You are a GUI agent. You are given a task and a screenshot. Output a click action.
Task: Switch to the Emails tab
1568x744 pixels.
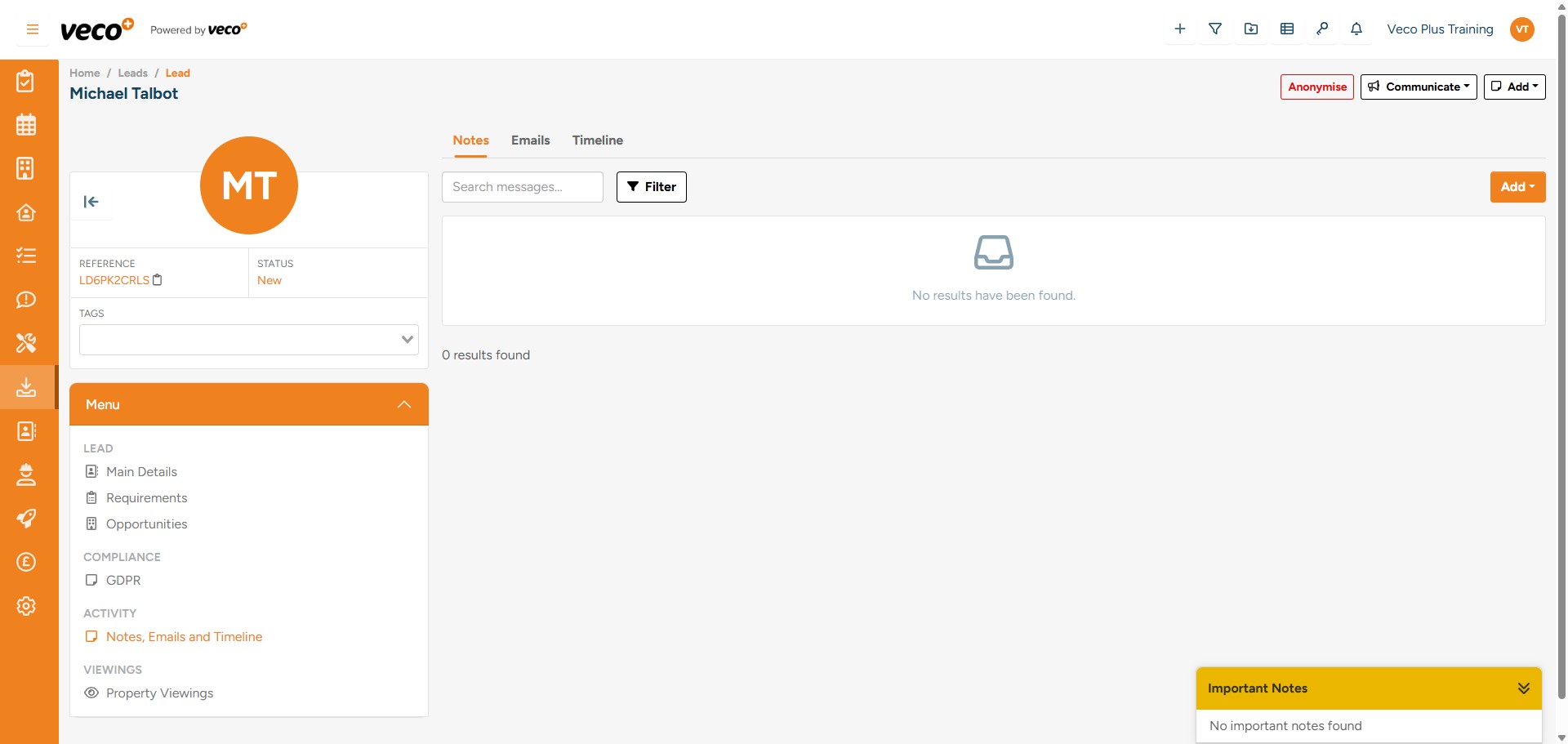(530, 140)
